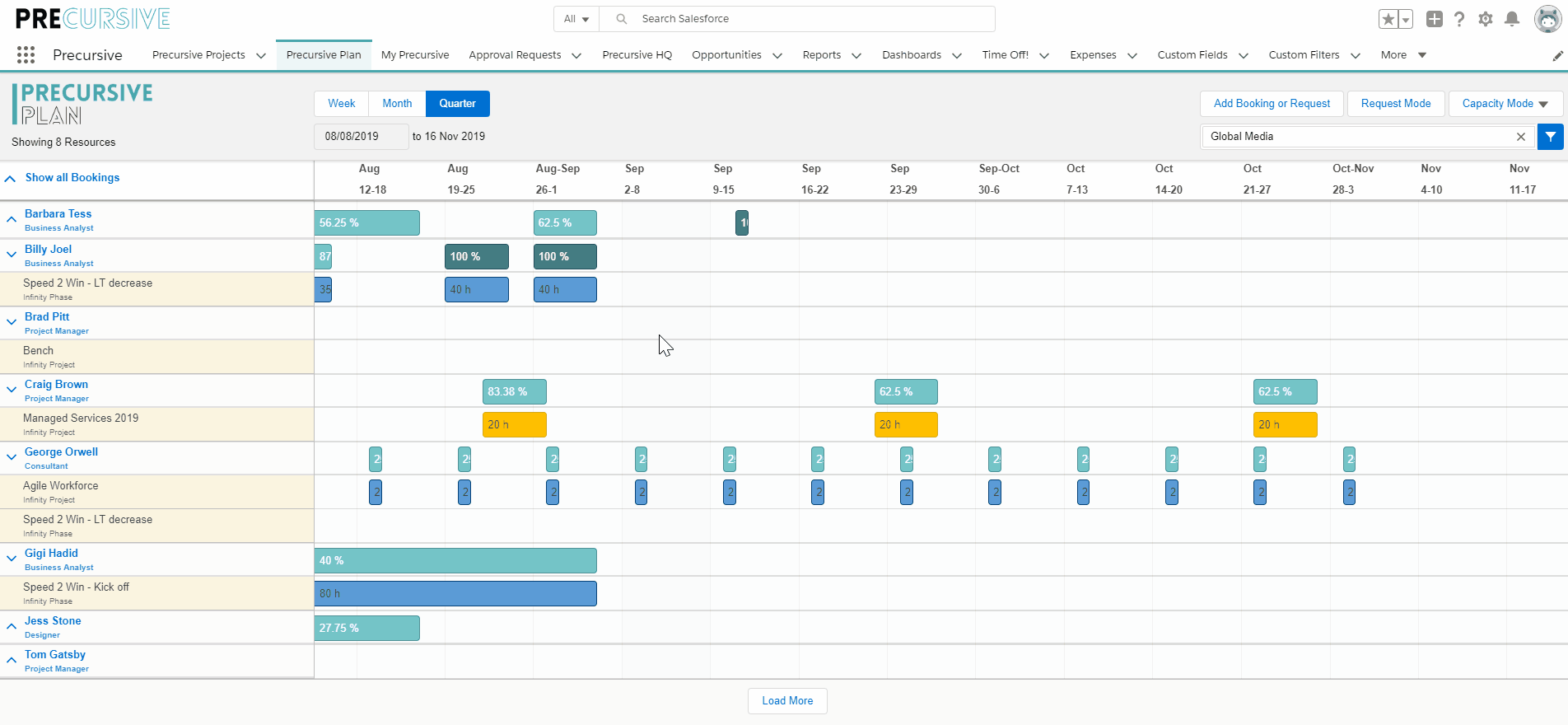
Task: Click the blue filter funnel icon
Action: pyautogui.click(x=1551, y=137)
